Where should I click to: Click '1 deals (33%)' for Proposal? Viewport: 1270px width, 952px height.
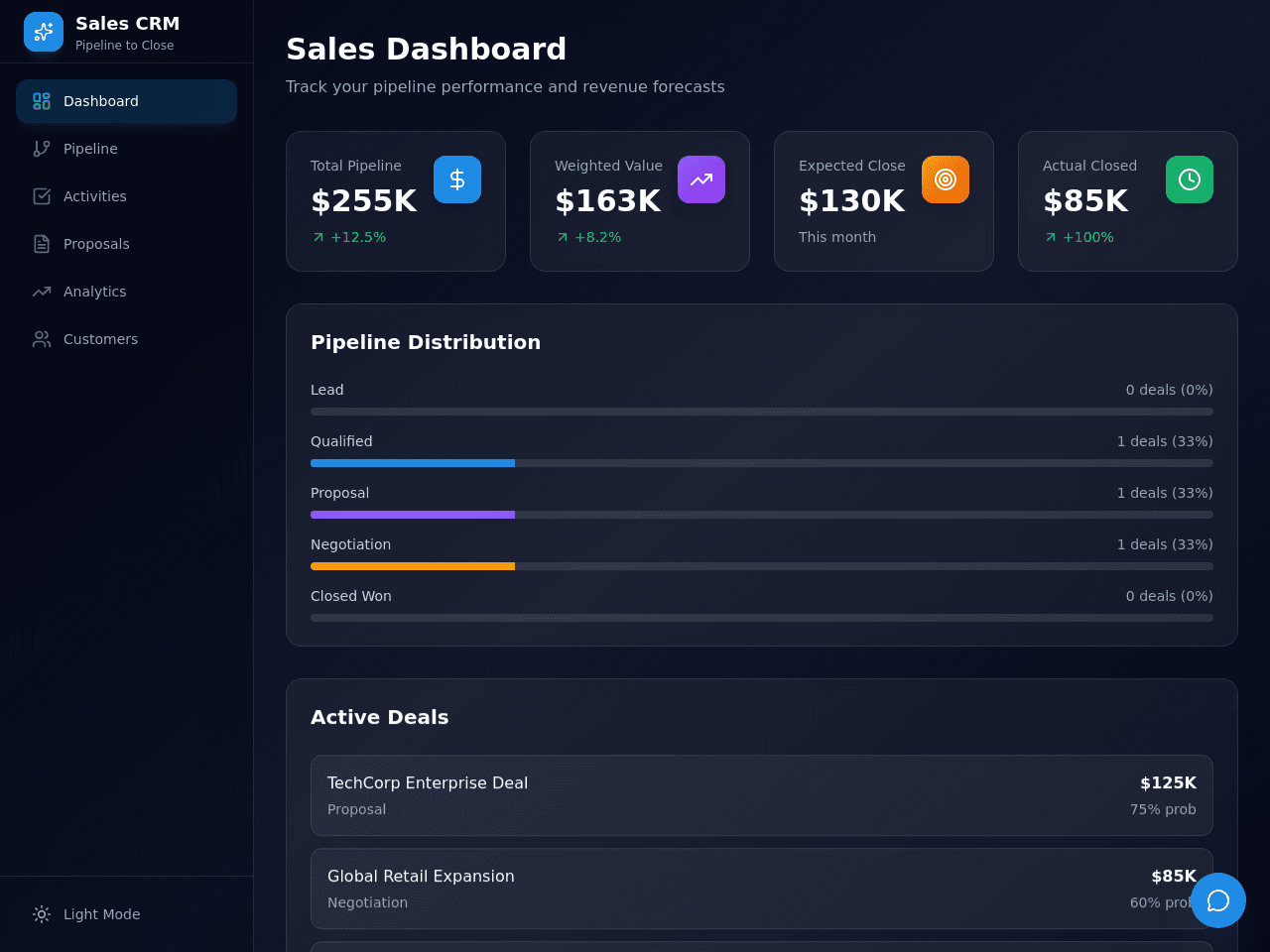tap(1165, 493)
